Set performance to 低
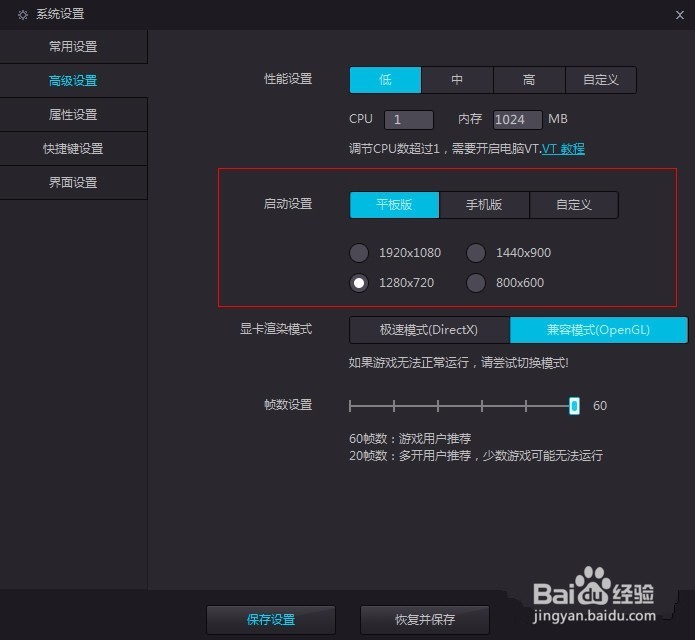The height and width of the screenshot is (640, 695). pos(385,80)
